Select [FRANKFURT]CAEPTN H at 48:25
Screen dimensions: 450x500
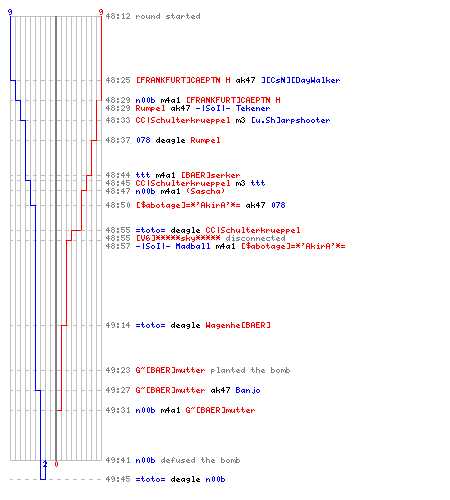(183, 80)
